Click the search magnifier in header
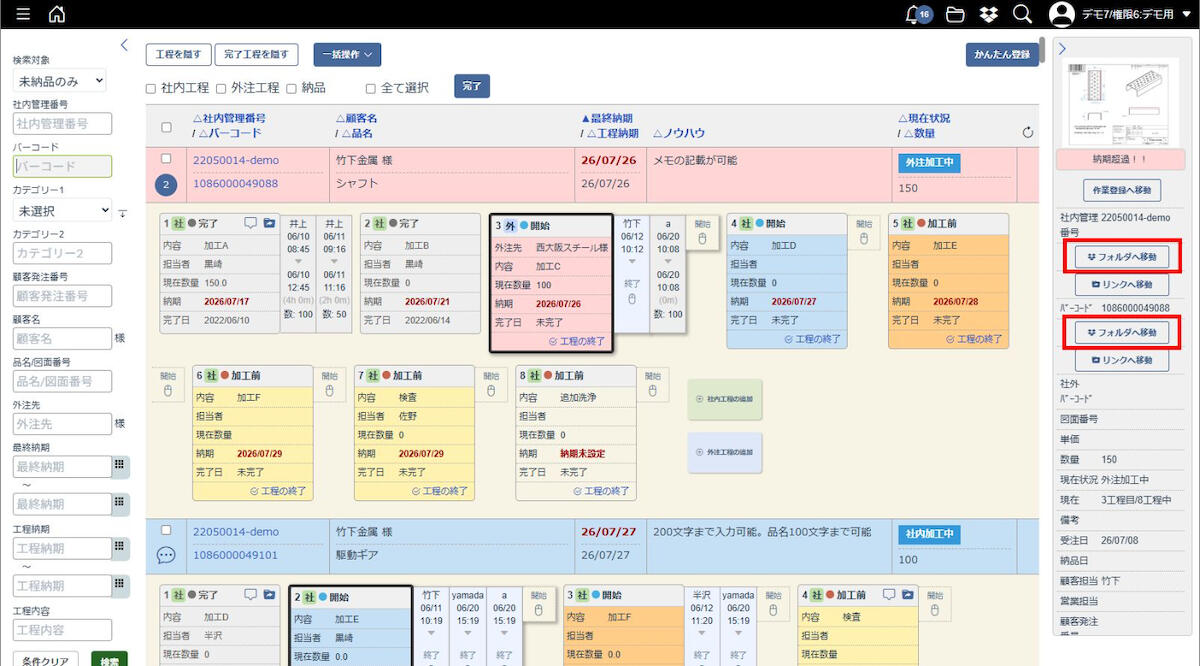Screen dimensions: 1200x666 1021,14
